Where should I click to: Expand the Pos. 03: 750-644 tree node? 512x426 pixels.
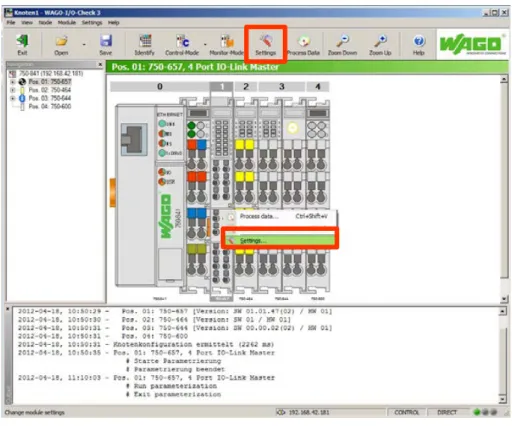point(13,98)
